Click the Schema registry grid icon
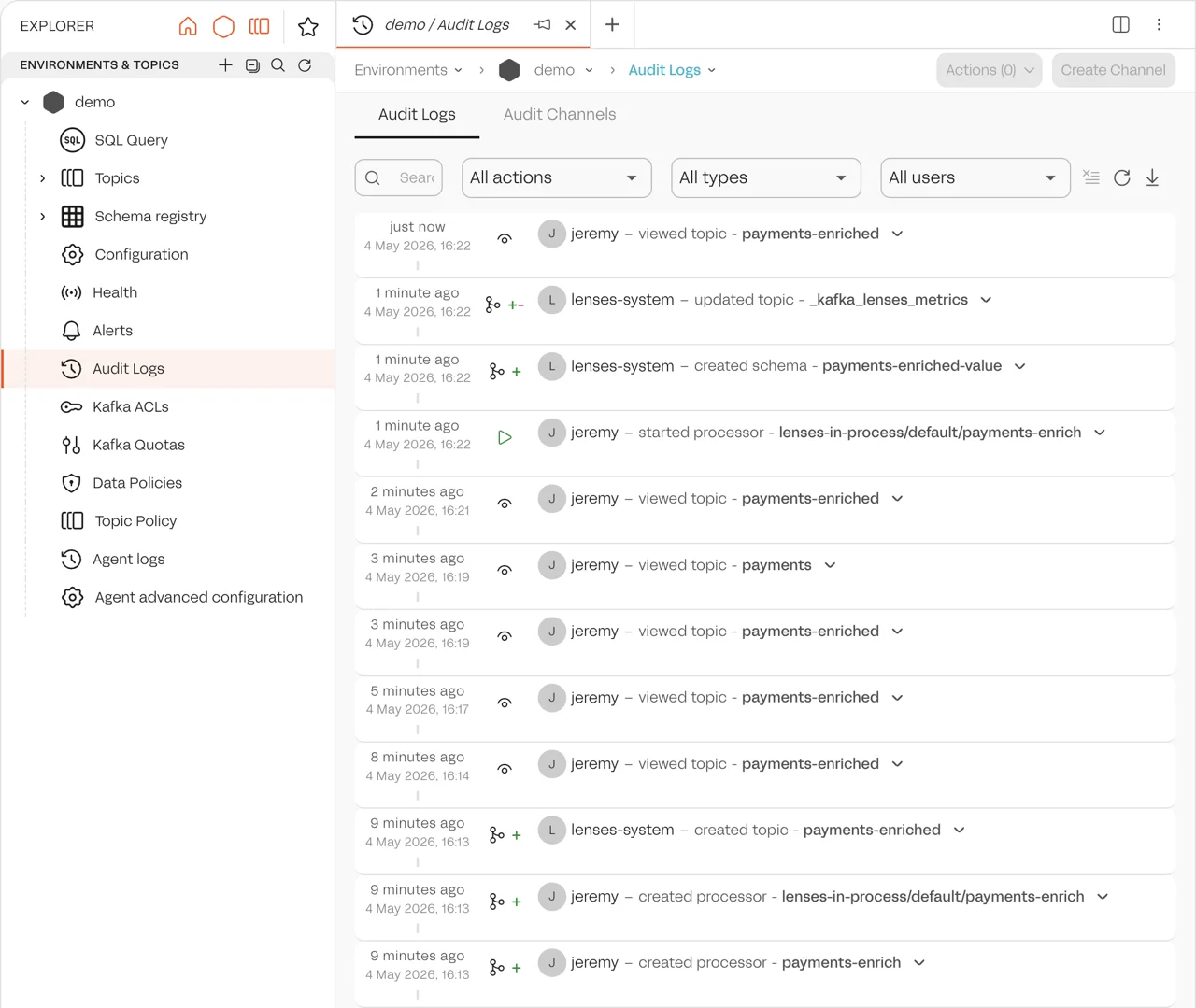Screen dimensions: 1196x1008 point(72,216)
